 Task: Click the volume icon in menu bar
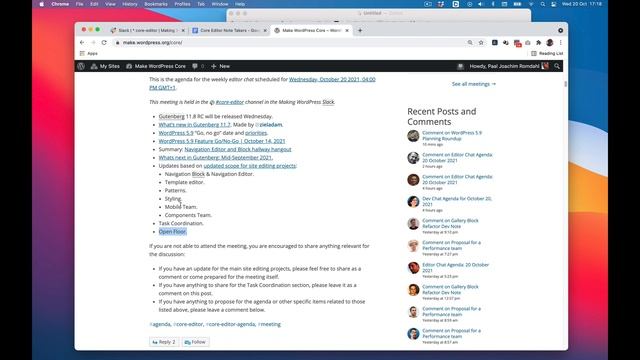[481, 4]
